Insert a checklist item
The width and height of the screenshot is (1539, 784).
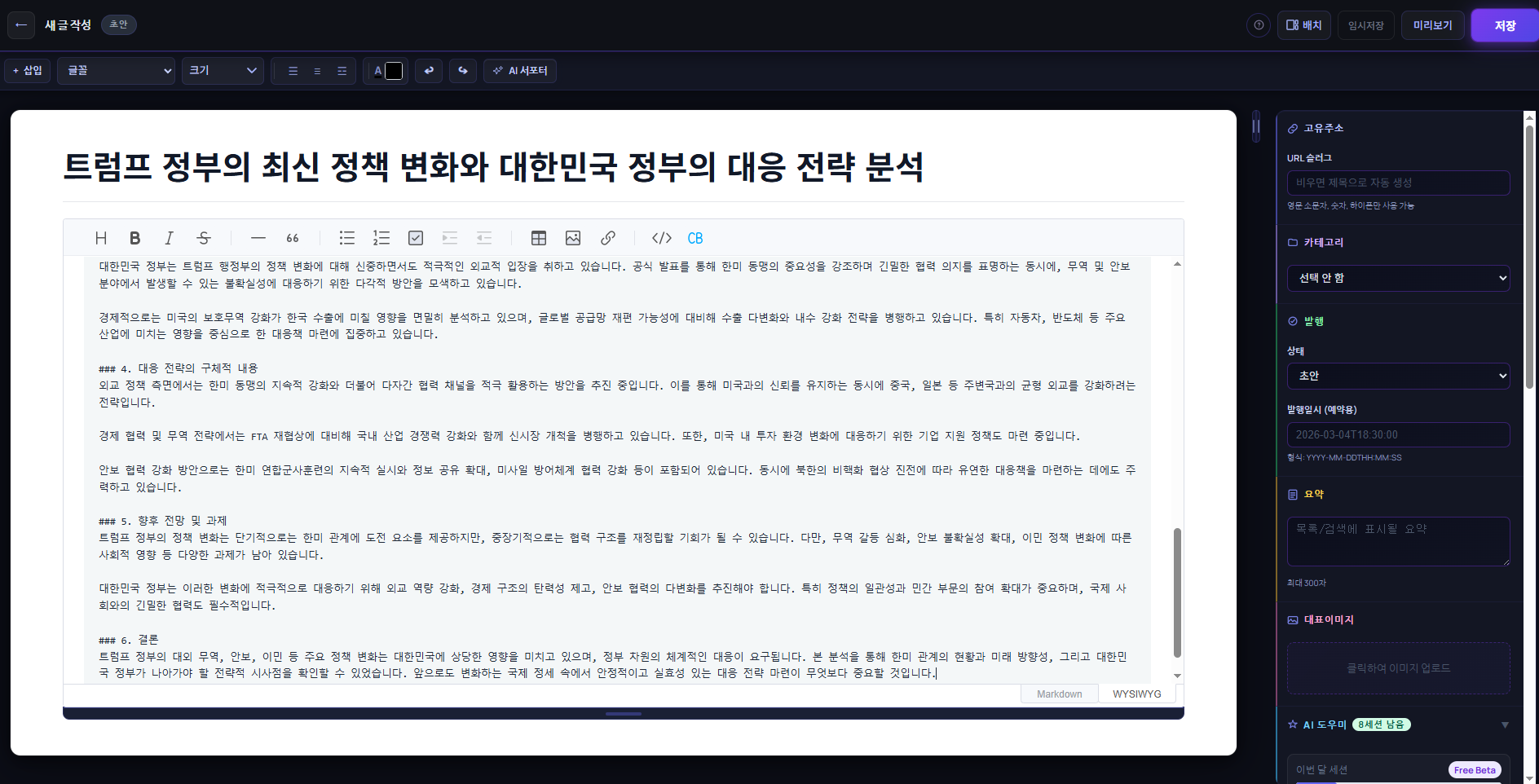pos(415,238)
